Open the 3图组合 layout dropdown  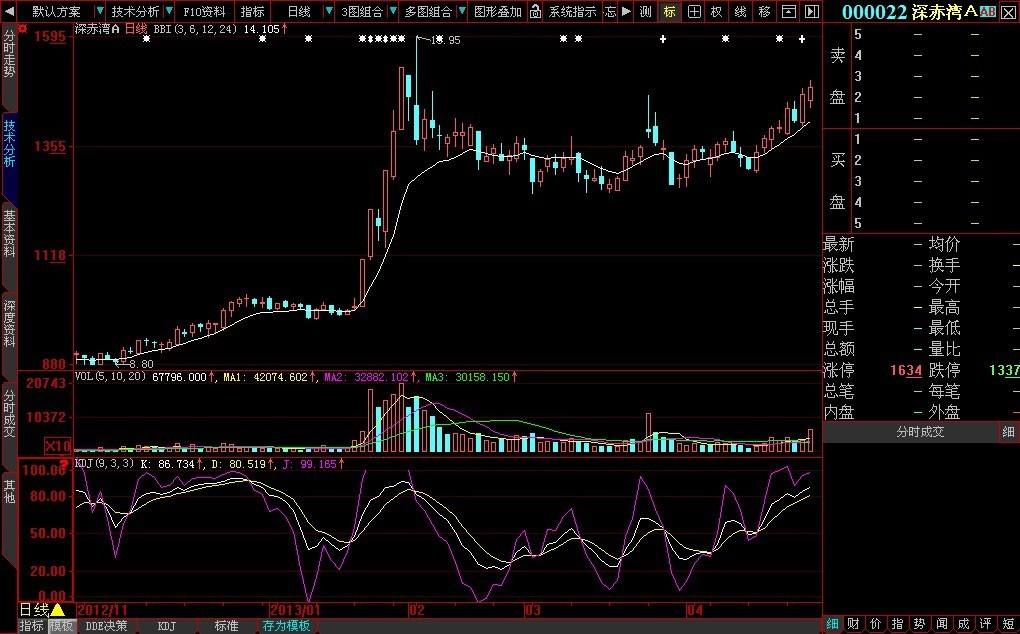360,12
